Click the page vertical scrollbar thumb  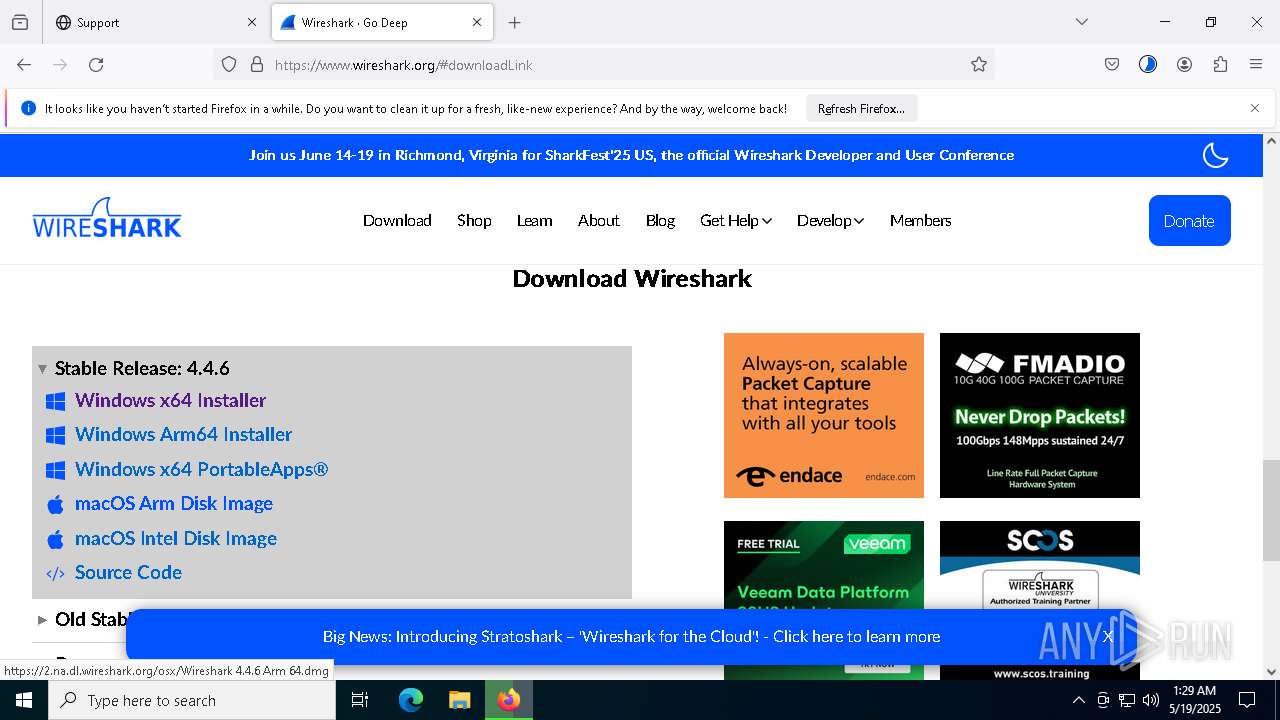[x=1271, y=510]
